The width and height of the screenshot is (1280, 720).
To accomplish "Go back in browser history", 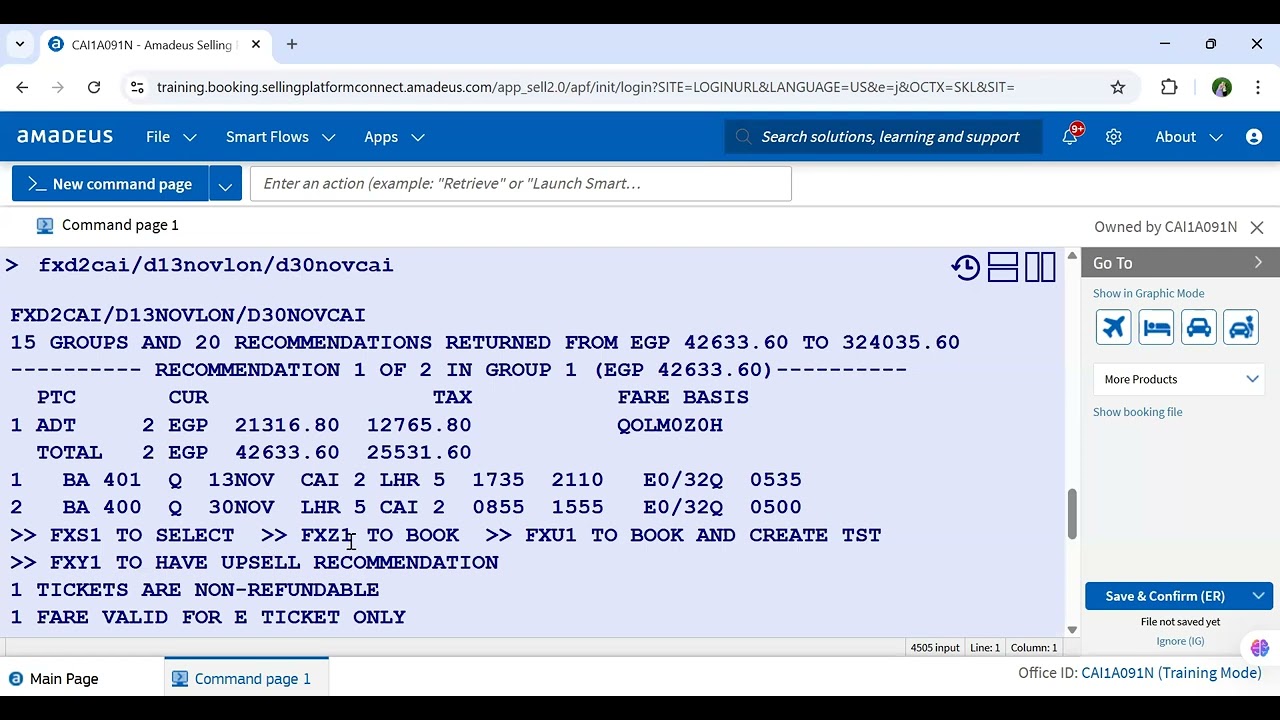I will [22, 87].
